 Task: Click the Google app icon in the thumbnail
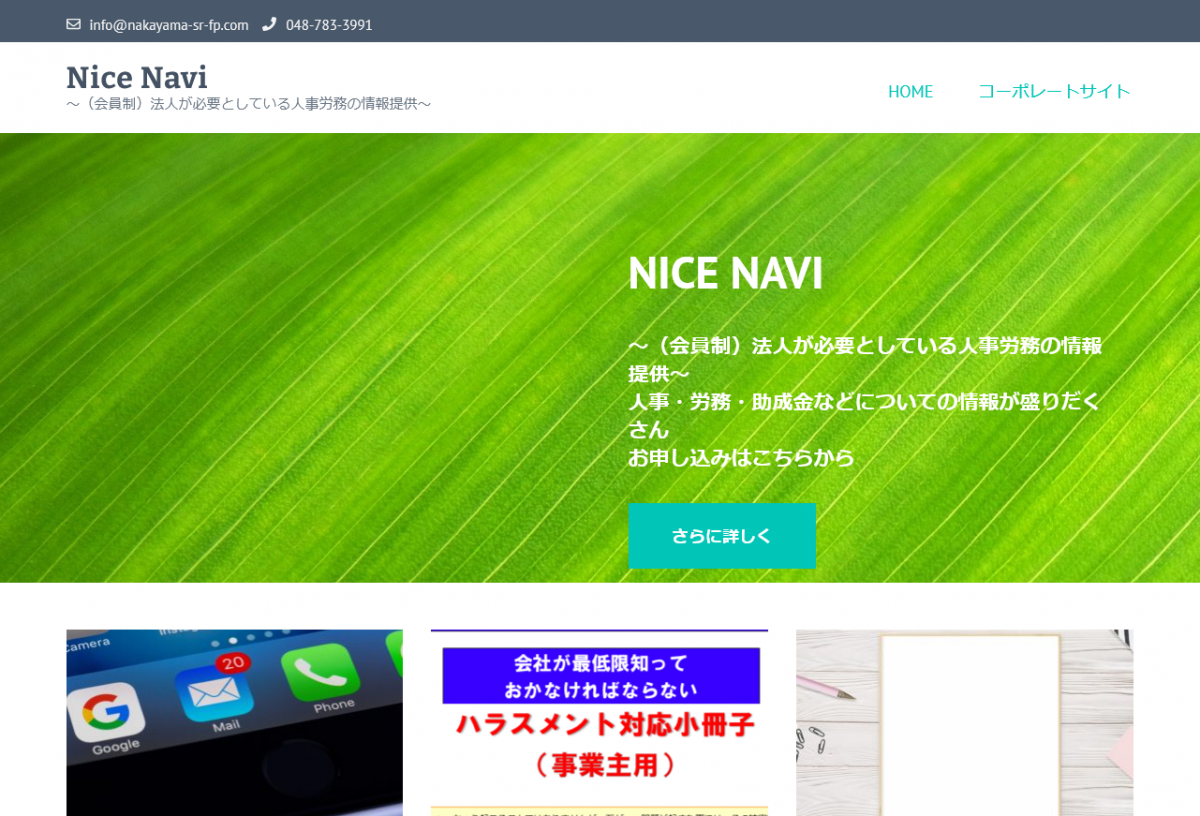pyautogui.click(x=107, y=712)
